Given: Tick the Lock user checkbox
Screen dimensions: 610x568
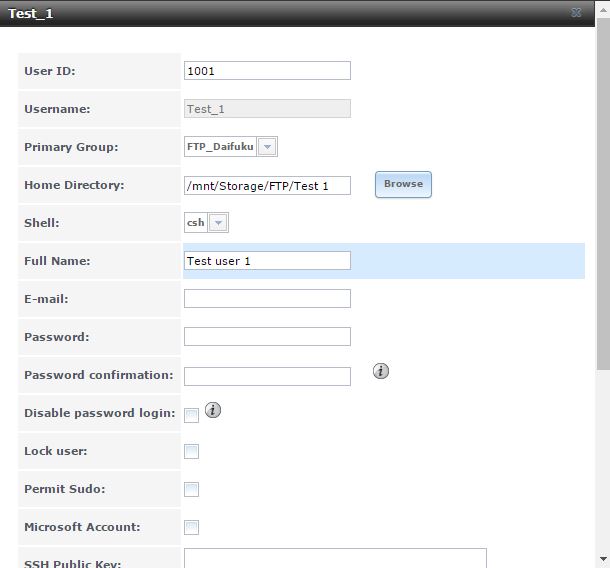Looking at the screenshot, I should 191,451.
